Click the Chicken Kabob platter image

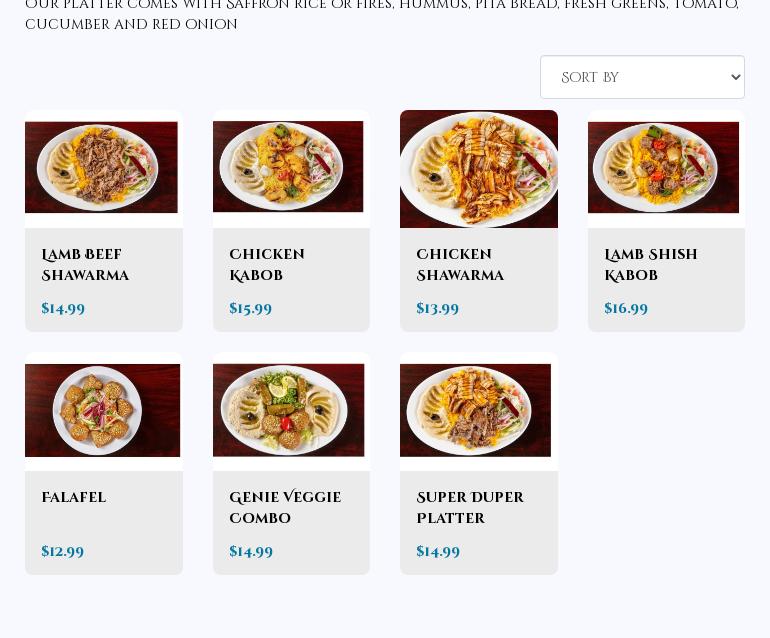pos(290,168)
